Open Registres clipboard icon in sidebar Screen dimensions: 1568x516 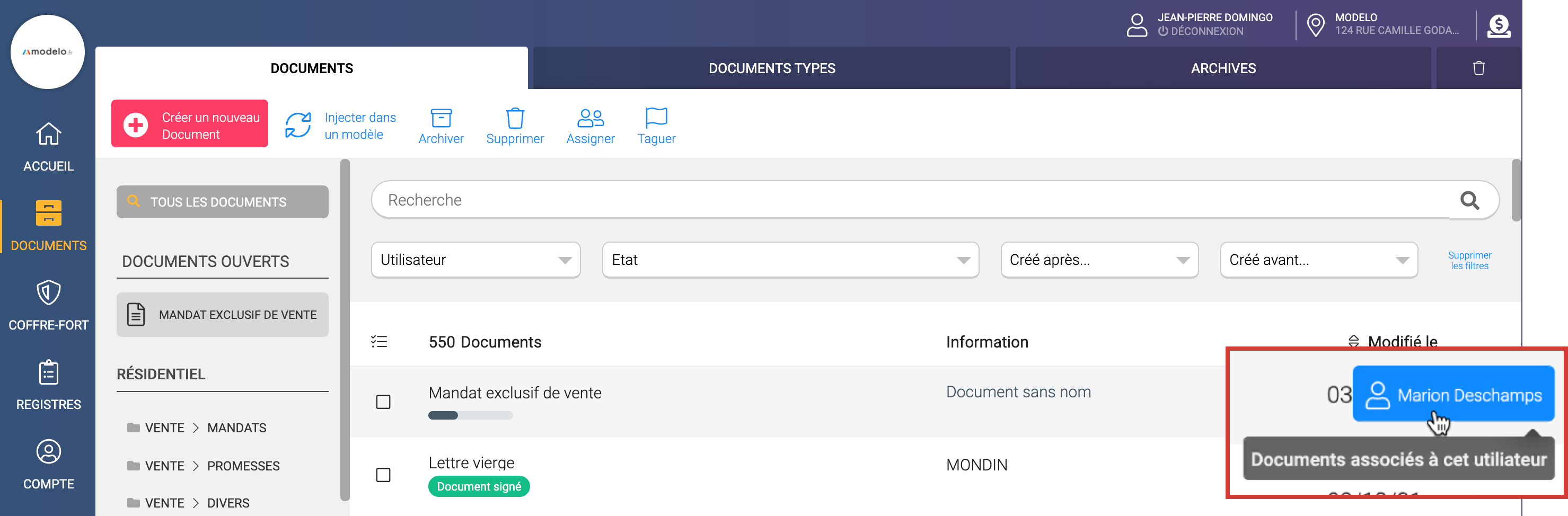[48, 372]
